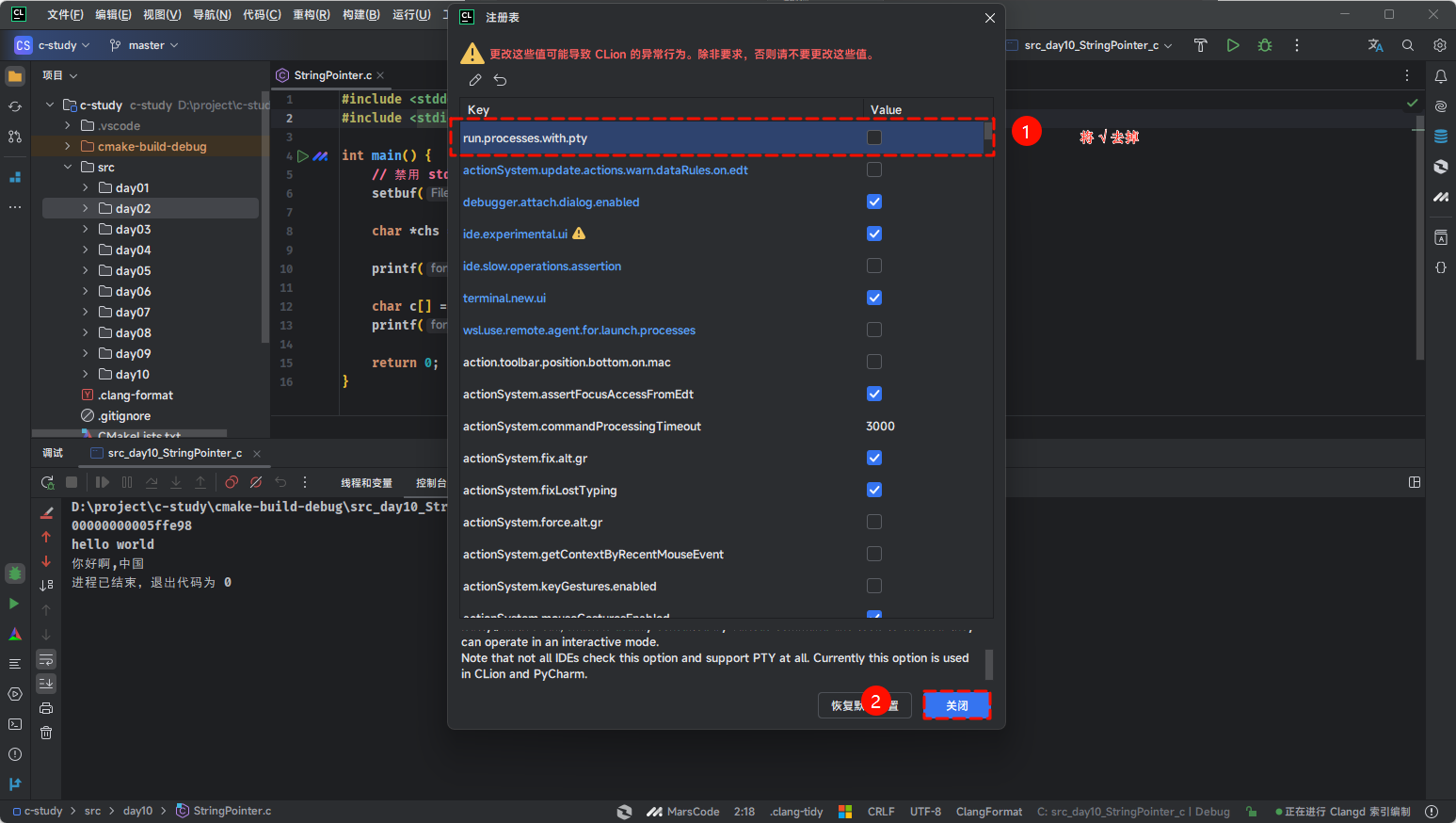Switch to the StringPointer.c editor tab
Screen dimensions: 1456x823
click(x=331, y=75)
